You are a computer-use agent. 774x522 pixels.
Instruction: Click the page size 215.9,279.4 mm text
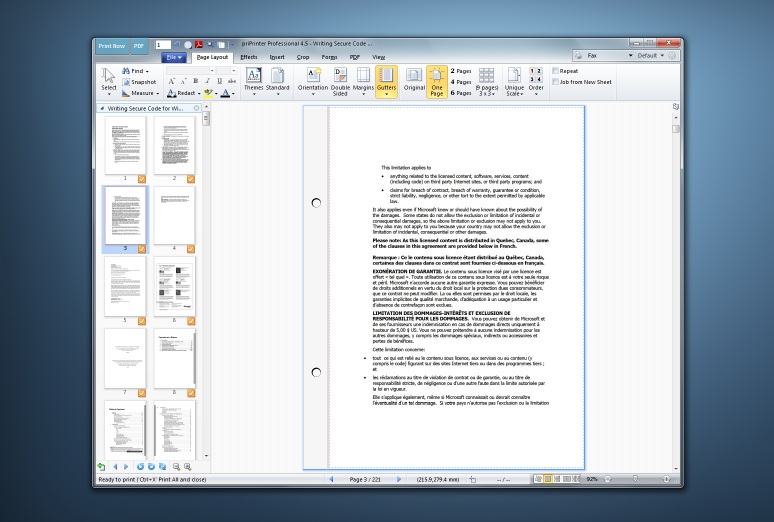point(438,480)
